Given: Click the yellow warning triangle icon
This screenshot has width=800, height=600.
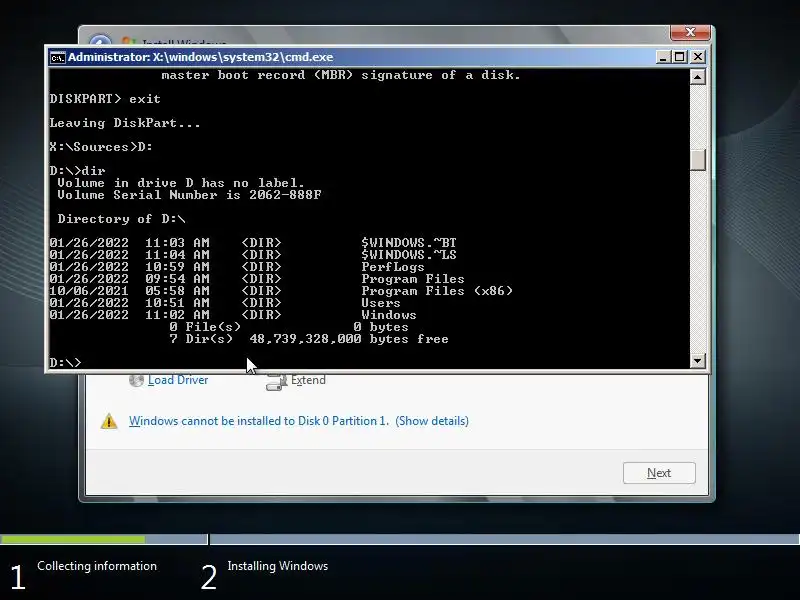Looking at the screenshot, I should pos(109,421).
